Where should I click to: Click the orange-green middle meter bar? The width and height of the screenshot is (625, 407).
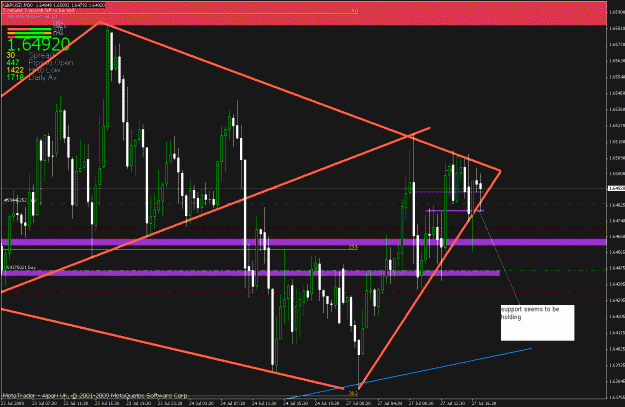(29, 33)
